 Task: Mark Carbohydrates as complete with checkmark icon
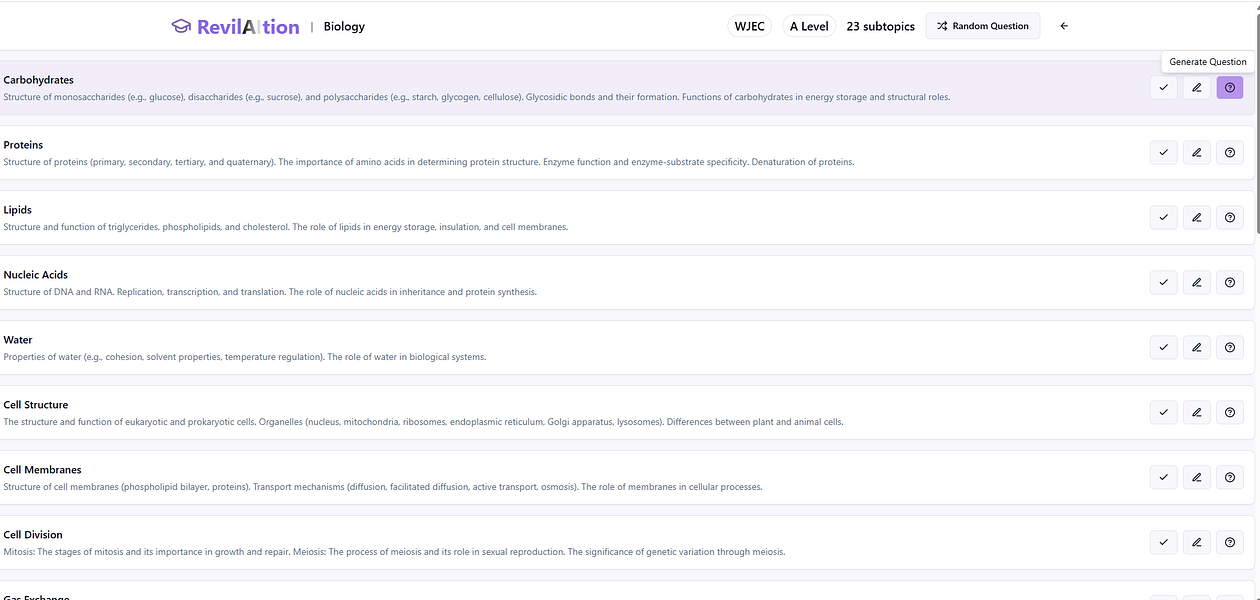tap(1163, 88)
